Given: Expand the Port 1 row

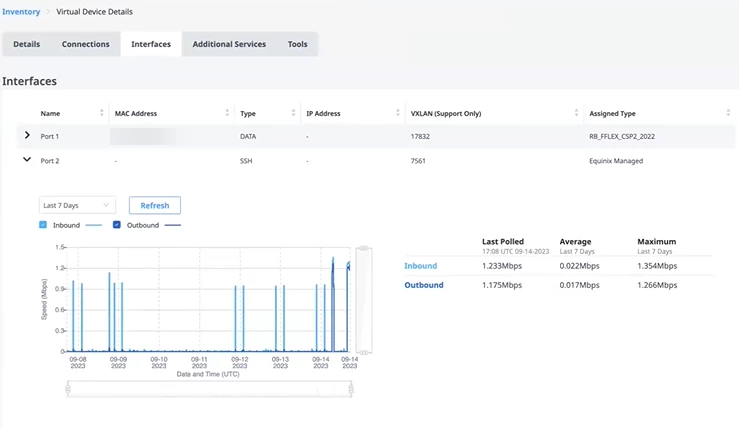Looking at the screenshot, I should [27, 136].
